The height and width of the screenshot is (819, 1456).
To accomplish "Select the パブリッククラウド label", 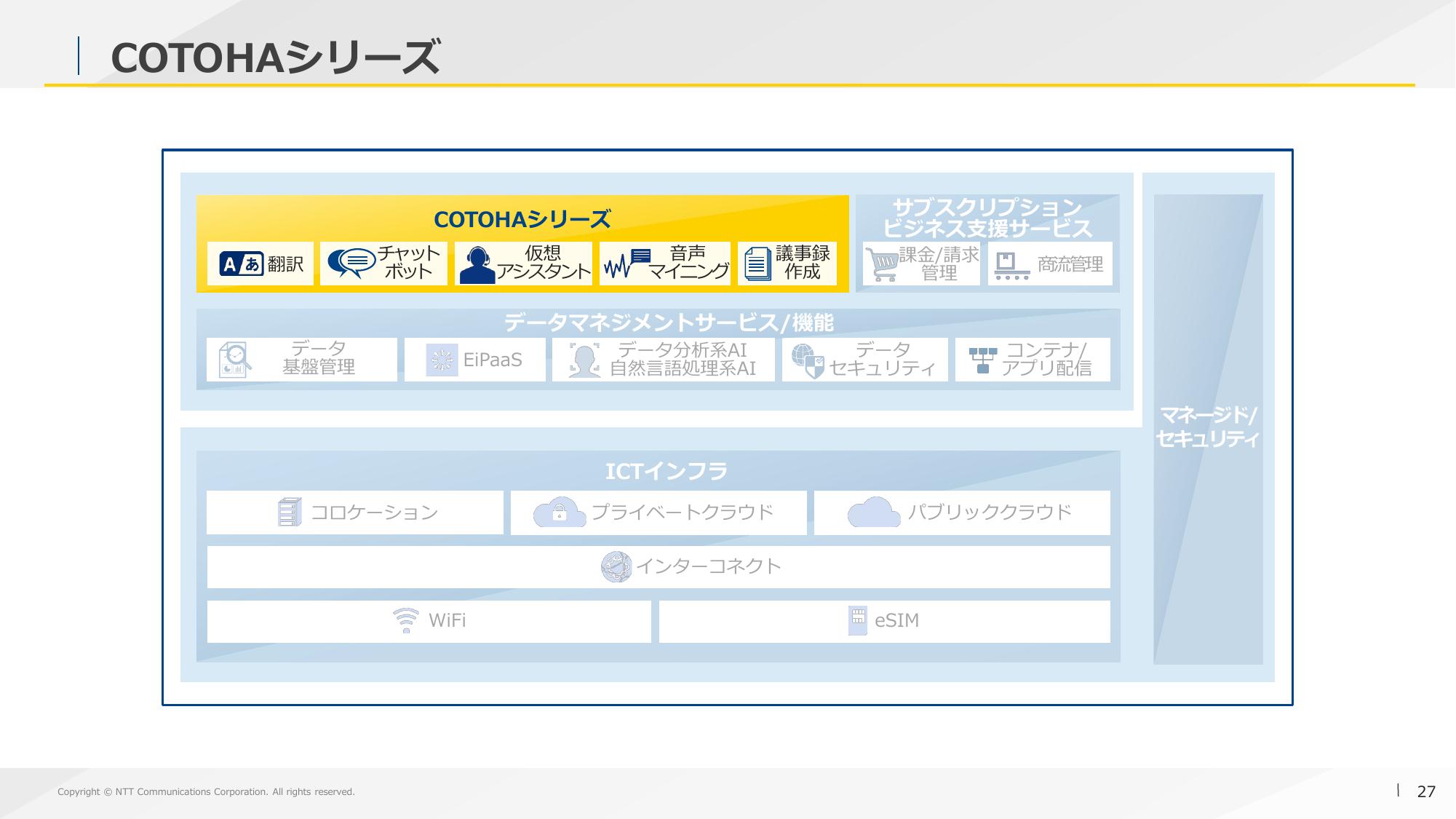I will click(990, 512).
